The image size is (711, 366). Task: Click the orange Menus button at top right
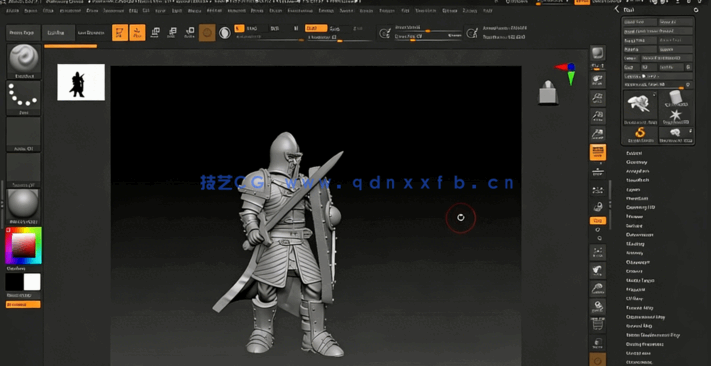click(582, 2)
